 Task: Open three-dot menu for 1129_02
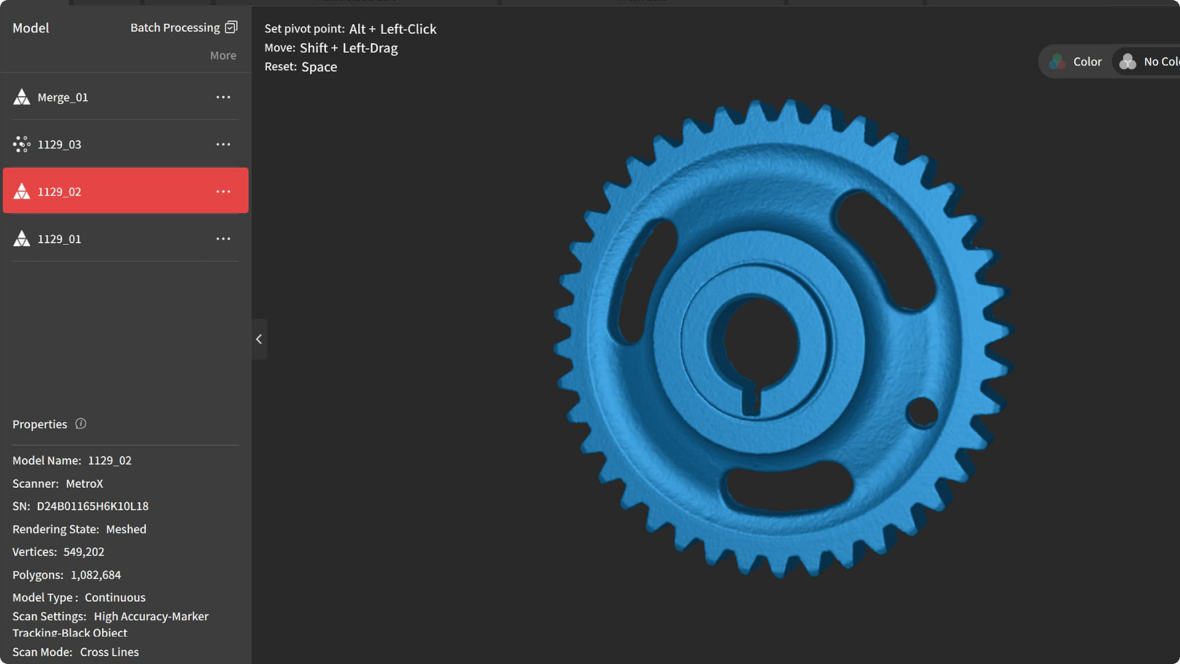tap(223, 191)
